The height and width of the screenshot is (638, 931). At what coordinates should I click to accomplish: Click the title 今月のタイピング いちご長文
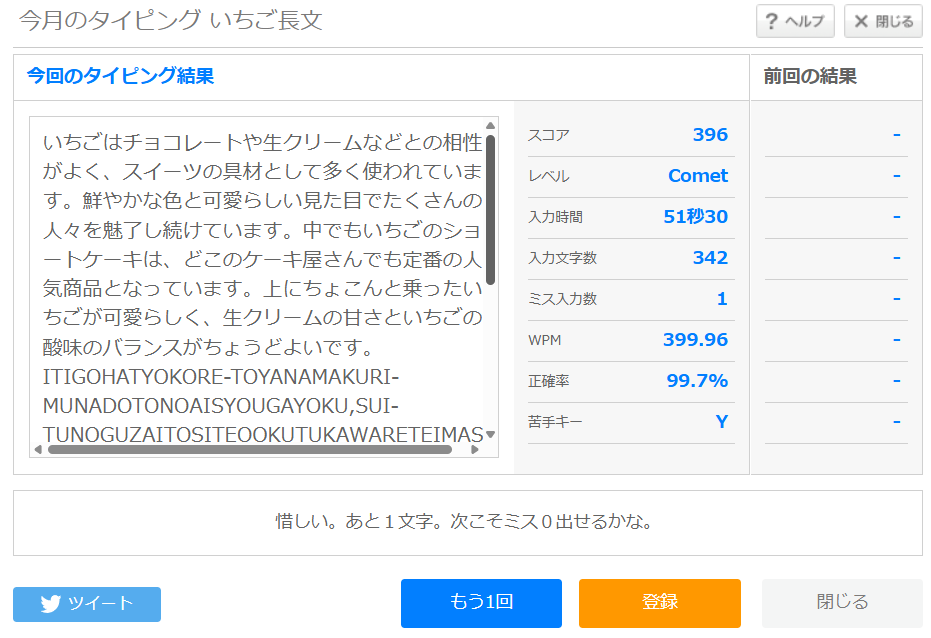(x=171, y=21)
